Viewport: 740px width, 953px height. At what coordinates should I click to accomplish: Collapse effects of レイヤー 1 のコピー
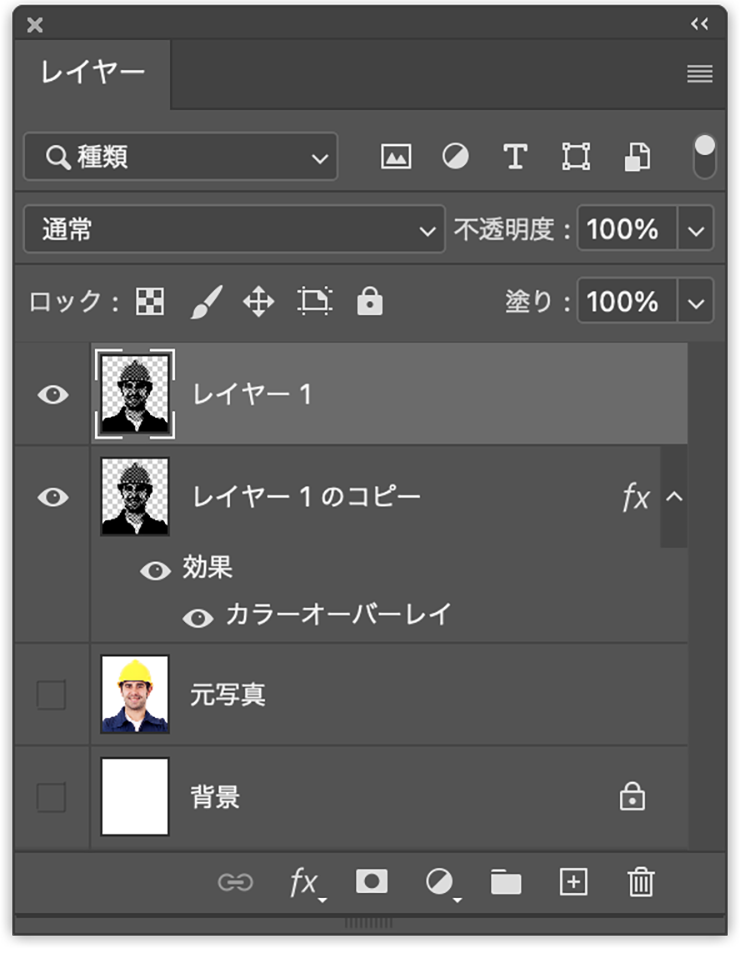click(x=675, y=497)
